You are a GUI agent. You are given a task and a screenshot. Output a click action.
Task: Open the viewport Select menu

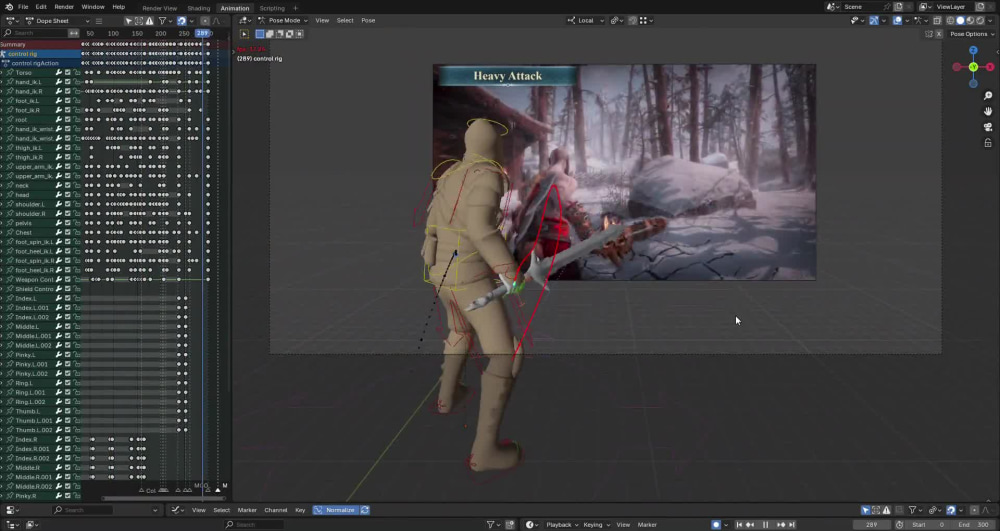[x=345, y=20]
